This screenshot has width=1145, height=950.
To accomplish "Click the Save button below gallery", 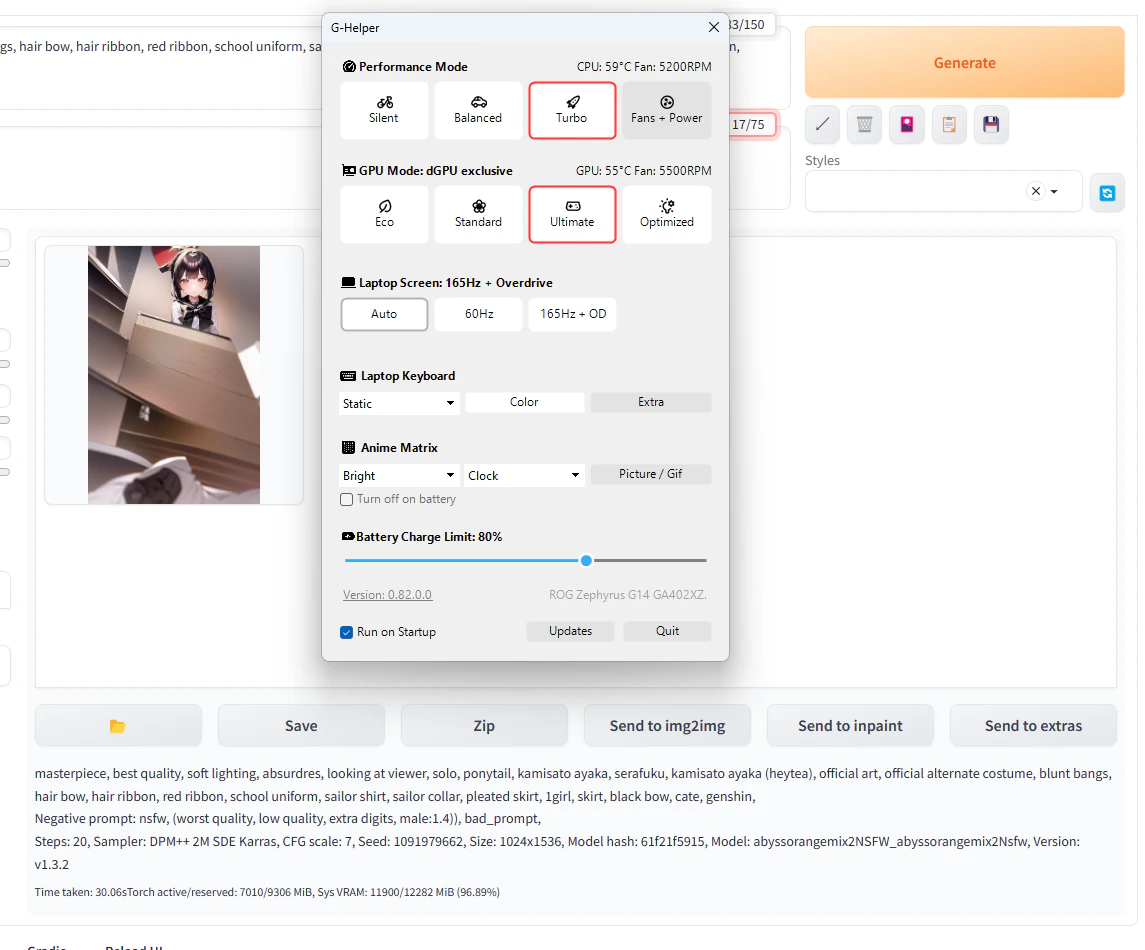I will [301, 726].
